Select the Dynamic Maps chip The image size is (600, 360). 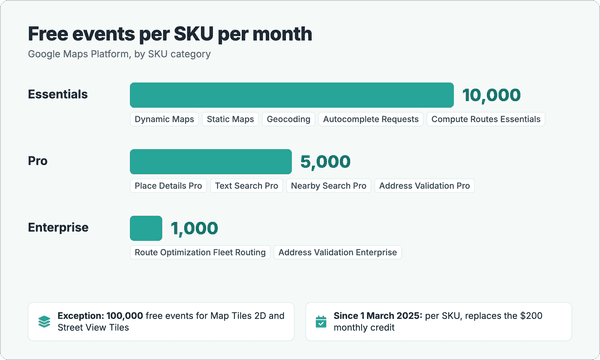[x=164, y=119]
